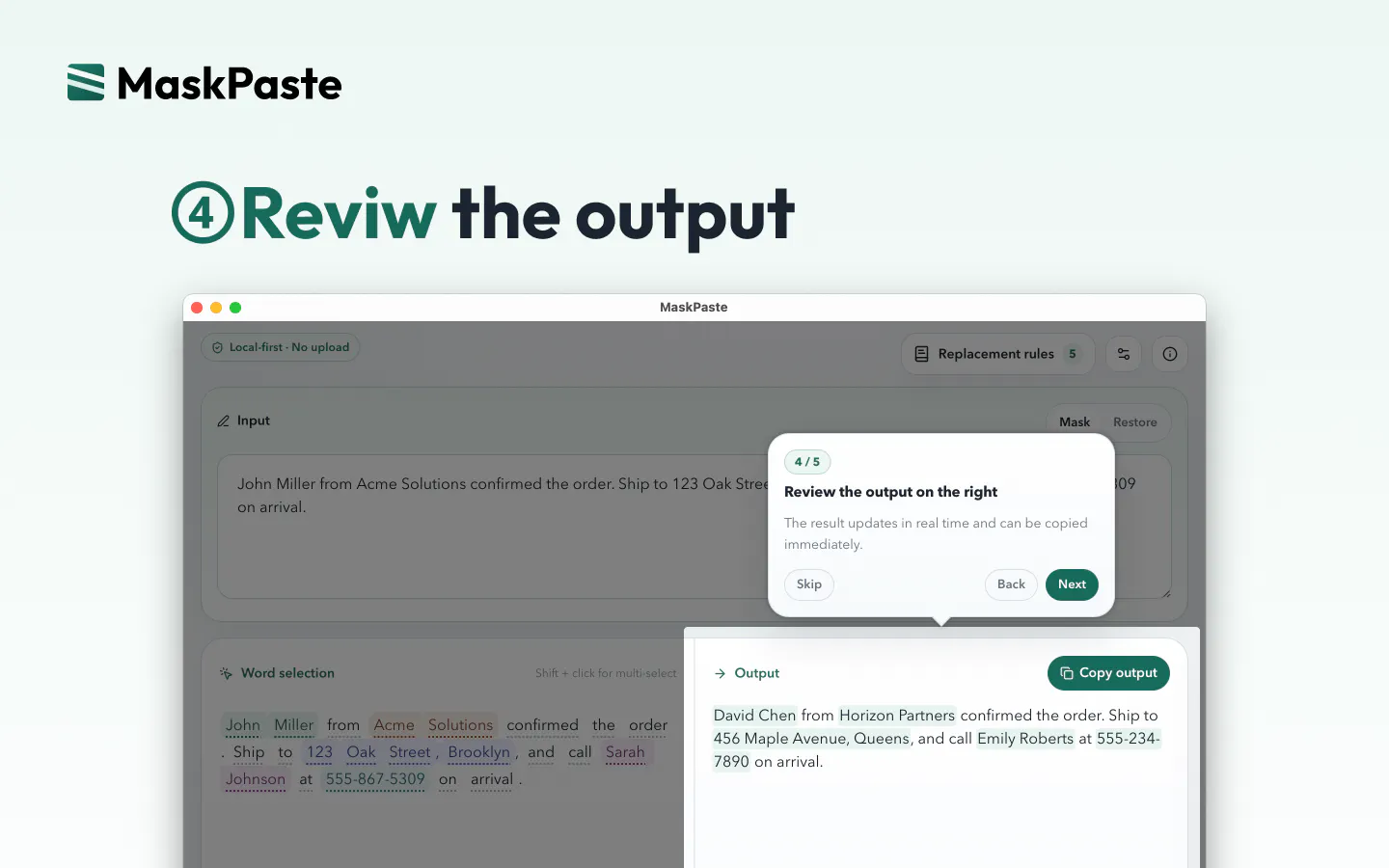Click 456 Maple Avenue, Queens in output

click(811, 739)
